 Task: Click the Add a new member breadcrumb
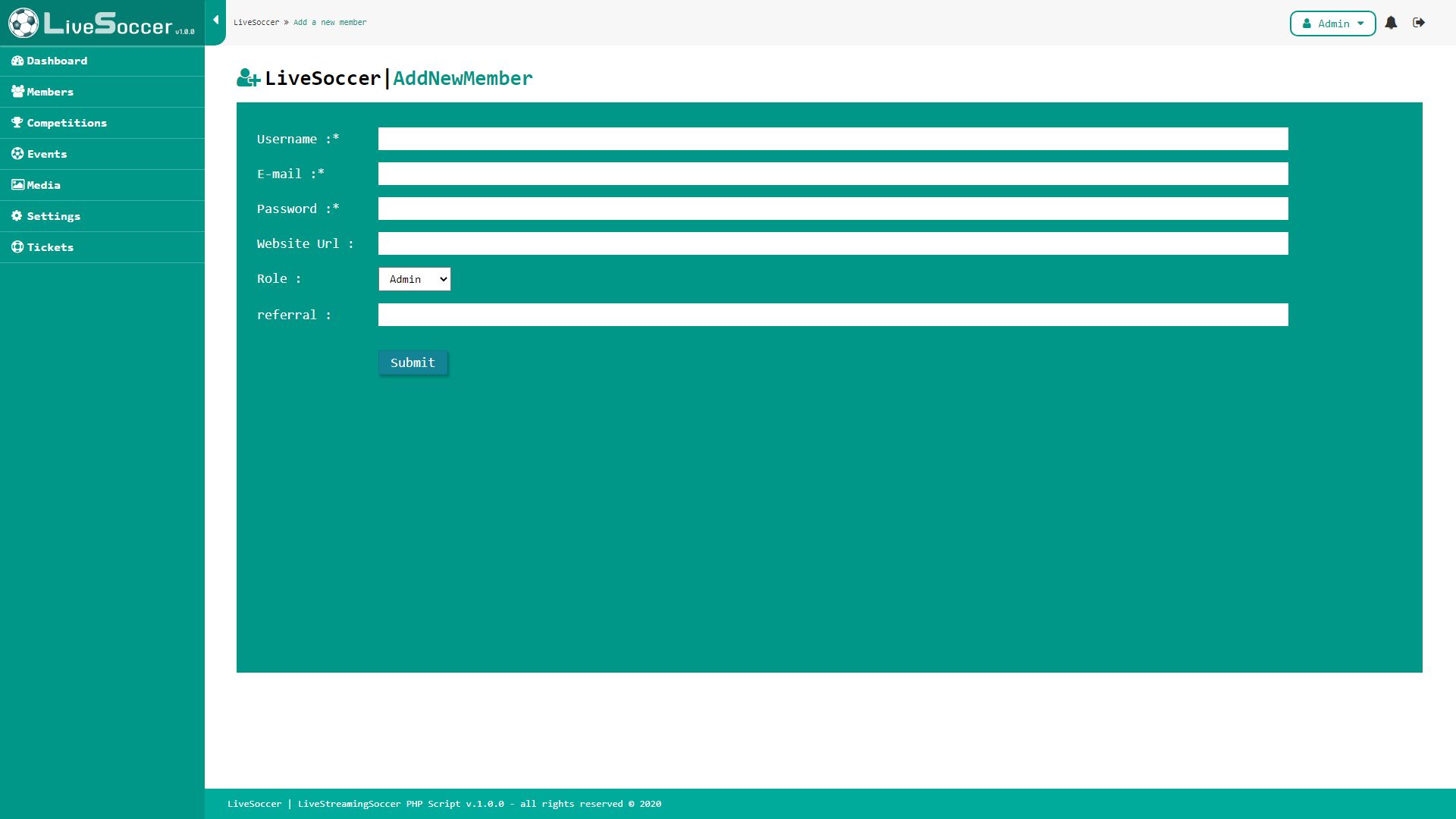coord(330,23)
